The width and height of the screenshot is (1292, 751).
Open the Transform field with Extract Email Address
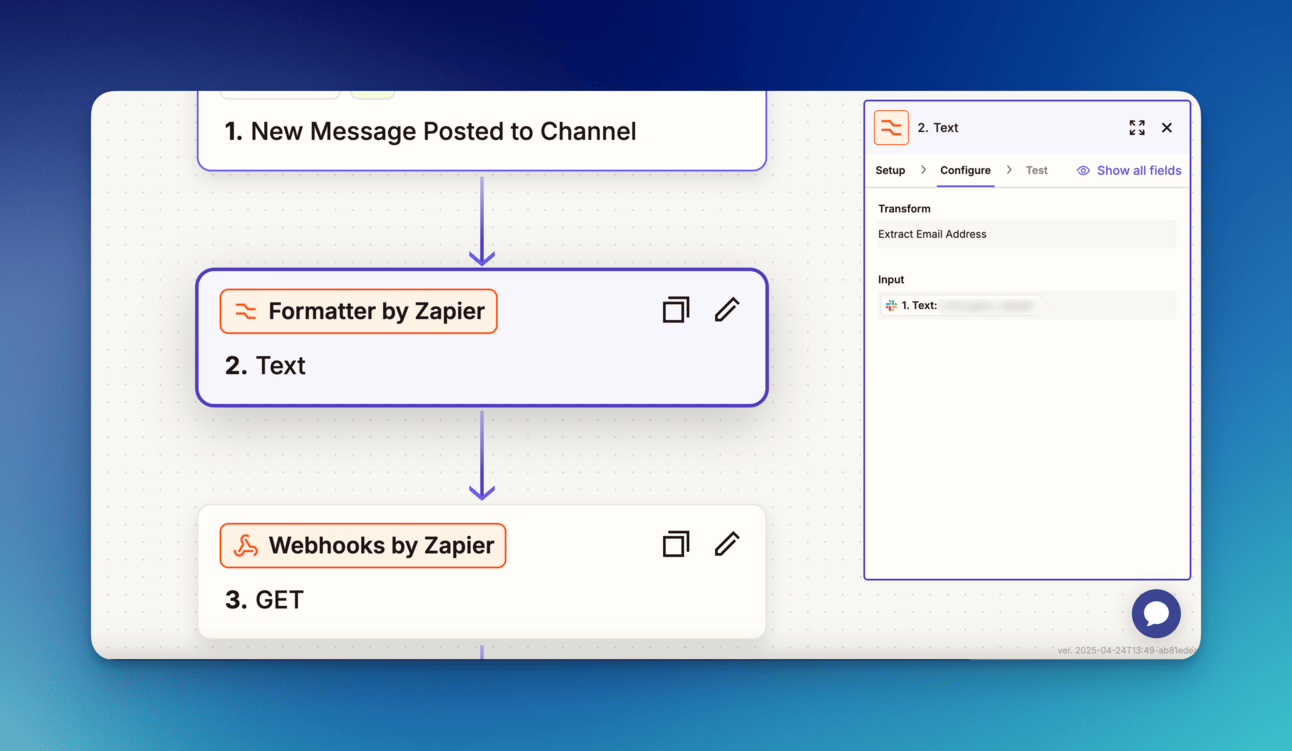point(1027,234)
